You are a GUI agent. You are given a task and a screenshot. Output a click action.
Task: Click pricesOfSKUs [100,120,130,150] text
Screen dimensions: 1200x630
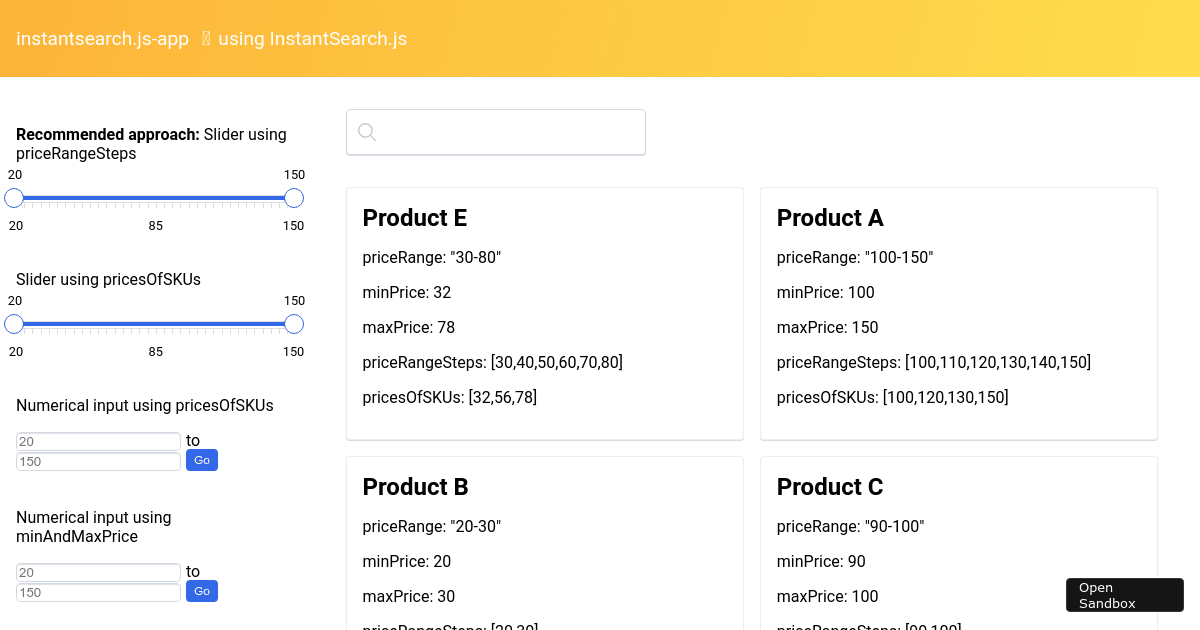pos(893,397)
